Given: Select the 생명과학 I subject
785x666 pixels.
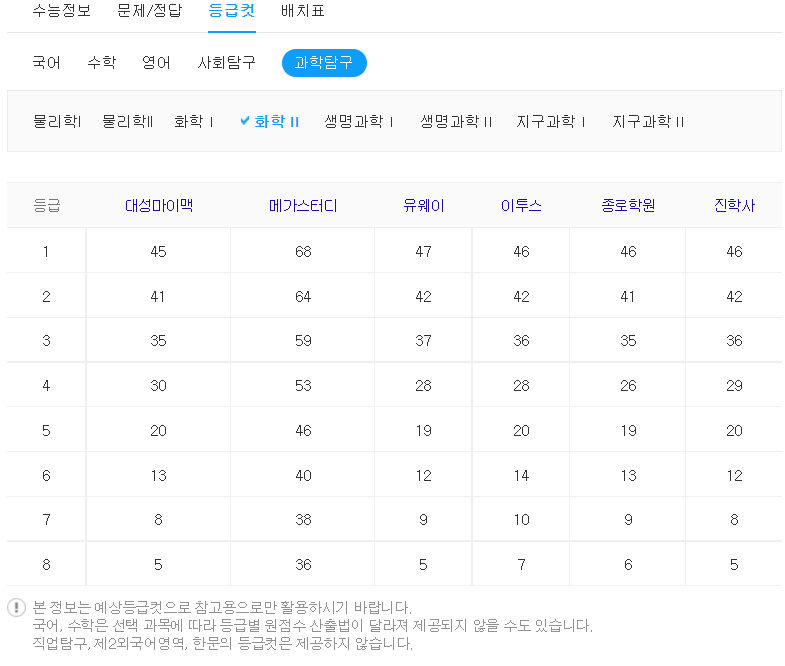Looking at the screenshot, I should coord(358,121).
